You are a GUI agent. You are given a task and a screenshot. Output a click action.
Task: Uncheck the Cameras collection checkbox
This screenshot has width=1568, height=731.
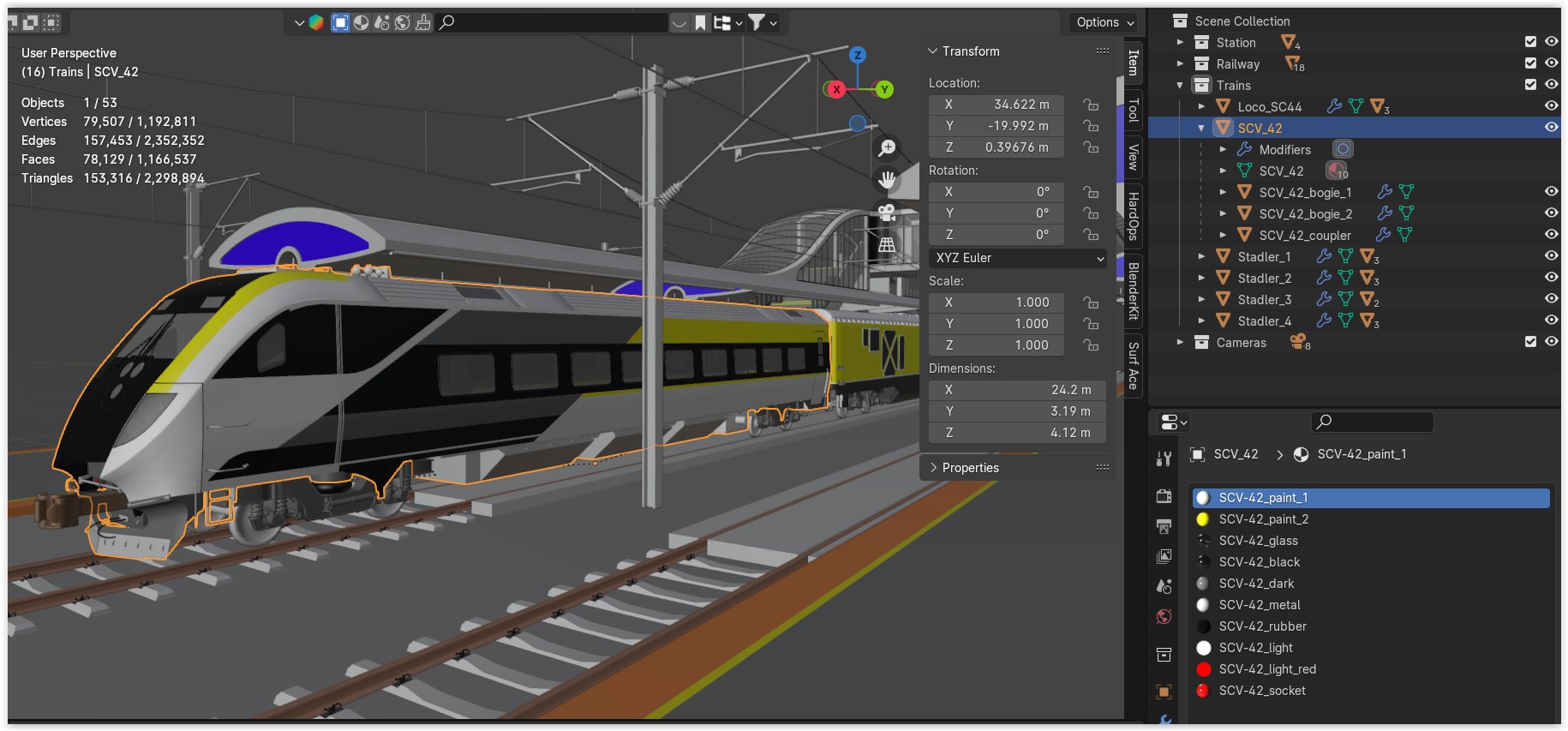click(1530, 341)
